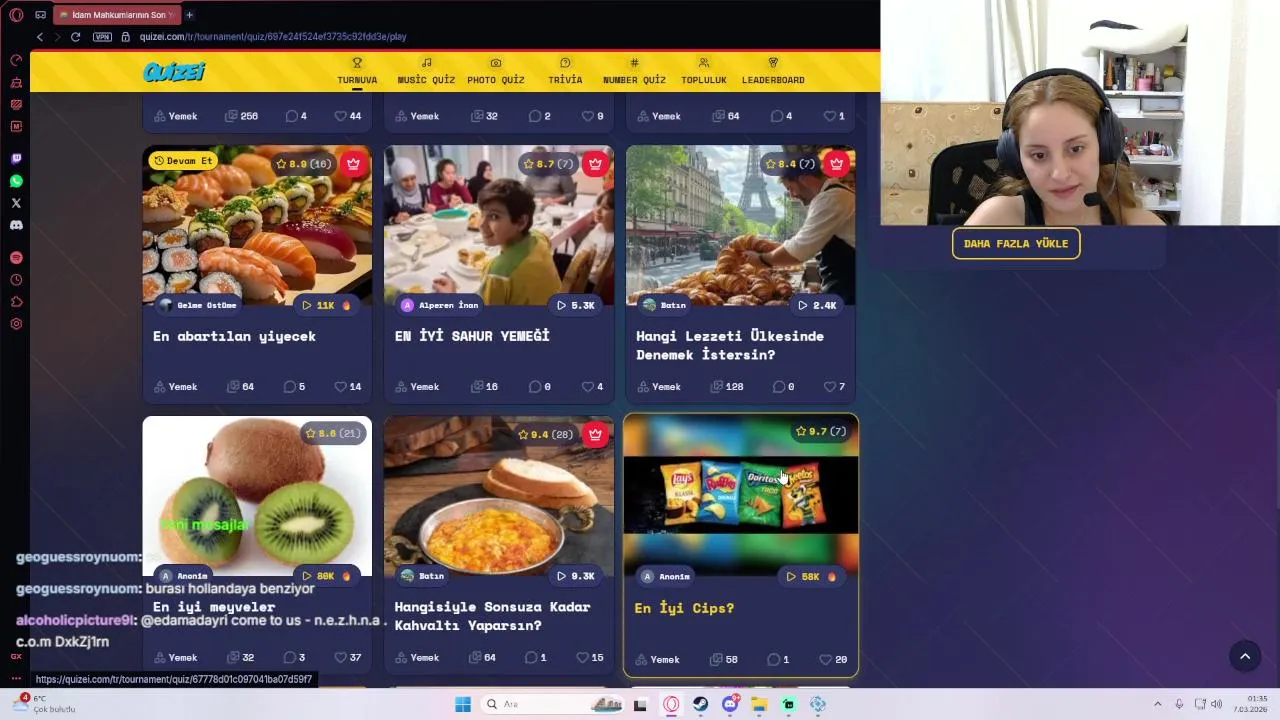Click crown icon on croissant Paris card
This screenshot has height=720, width=1280.
(837, 164)
